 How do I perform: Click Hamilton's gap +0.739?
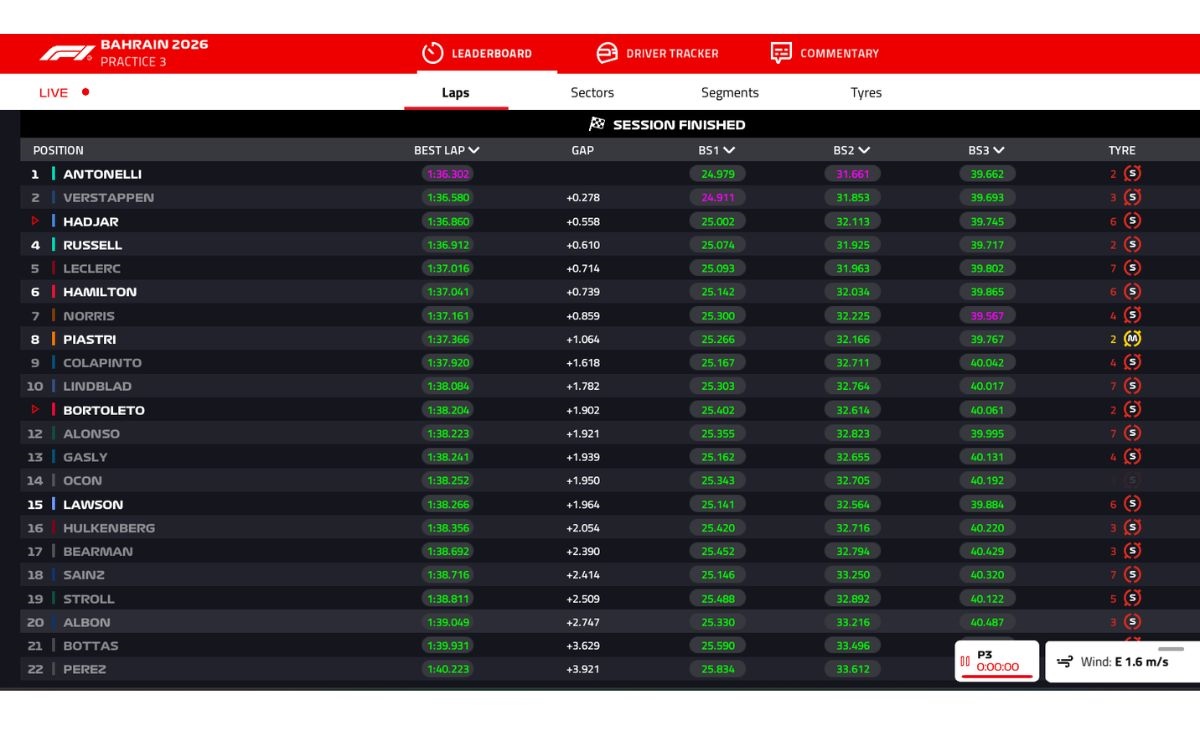click(582, 292)
